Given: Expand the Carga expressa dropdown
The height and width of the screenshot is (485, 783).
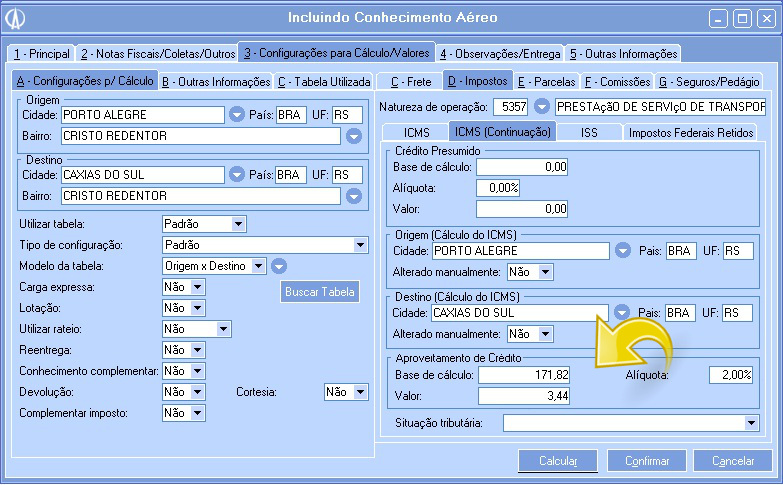Looking at the screenshot, I should tap(197, 287).
